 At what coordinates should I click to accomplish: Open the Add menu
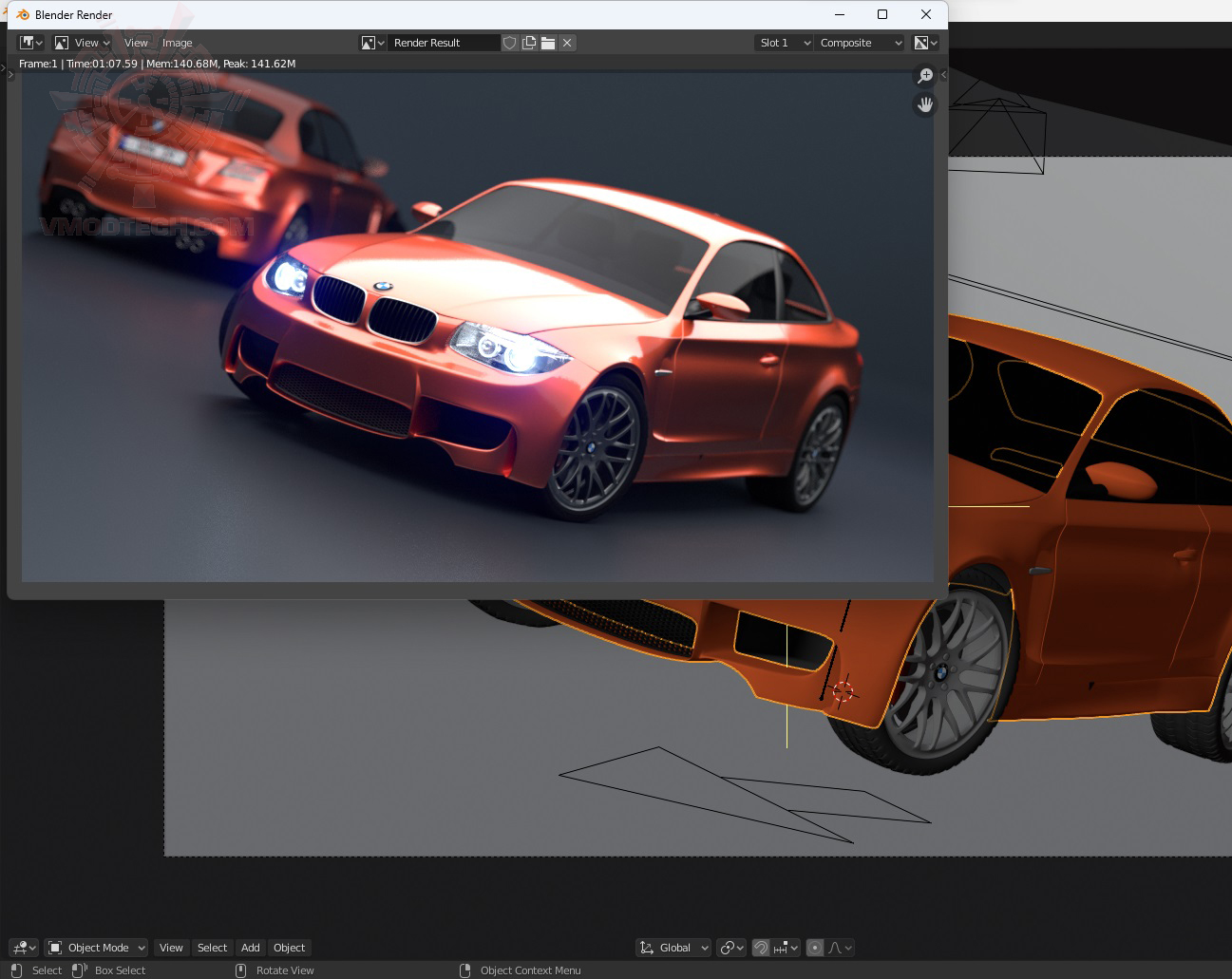click(x=251, y=948)
